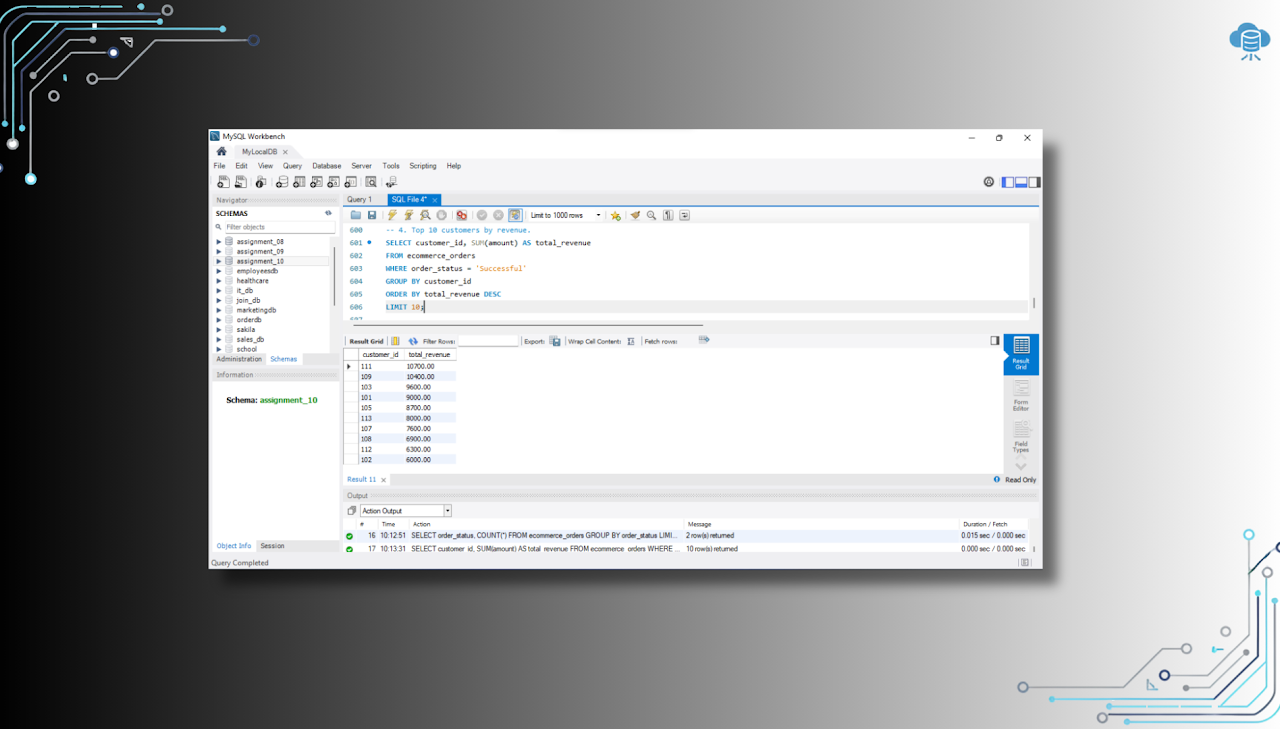Open a script file in editor
This screenshot has width=1280, height=729.
tap(356, 215)
